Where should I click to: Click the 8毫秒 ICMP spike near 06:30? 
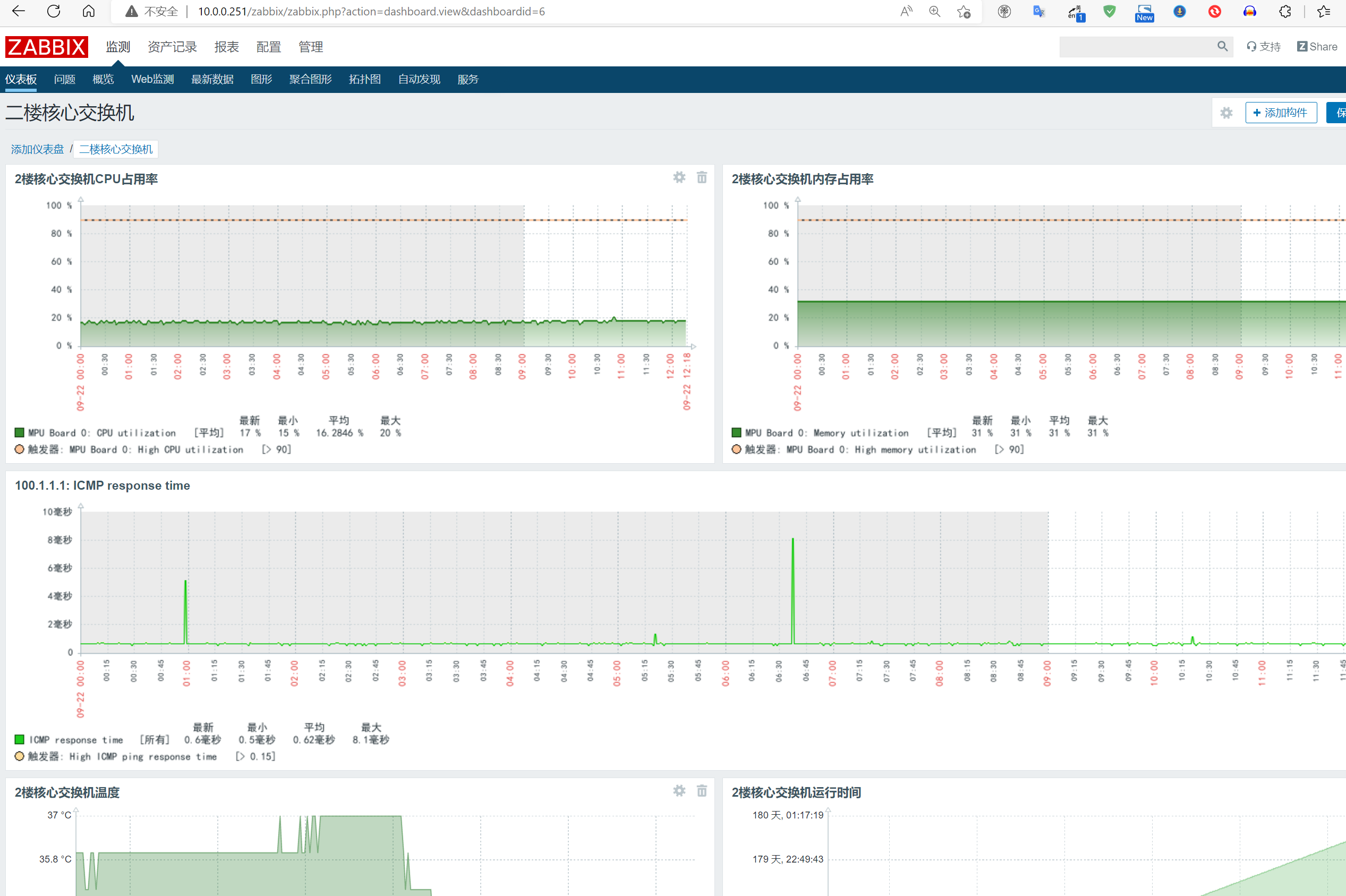click(x=793, y=592)
